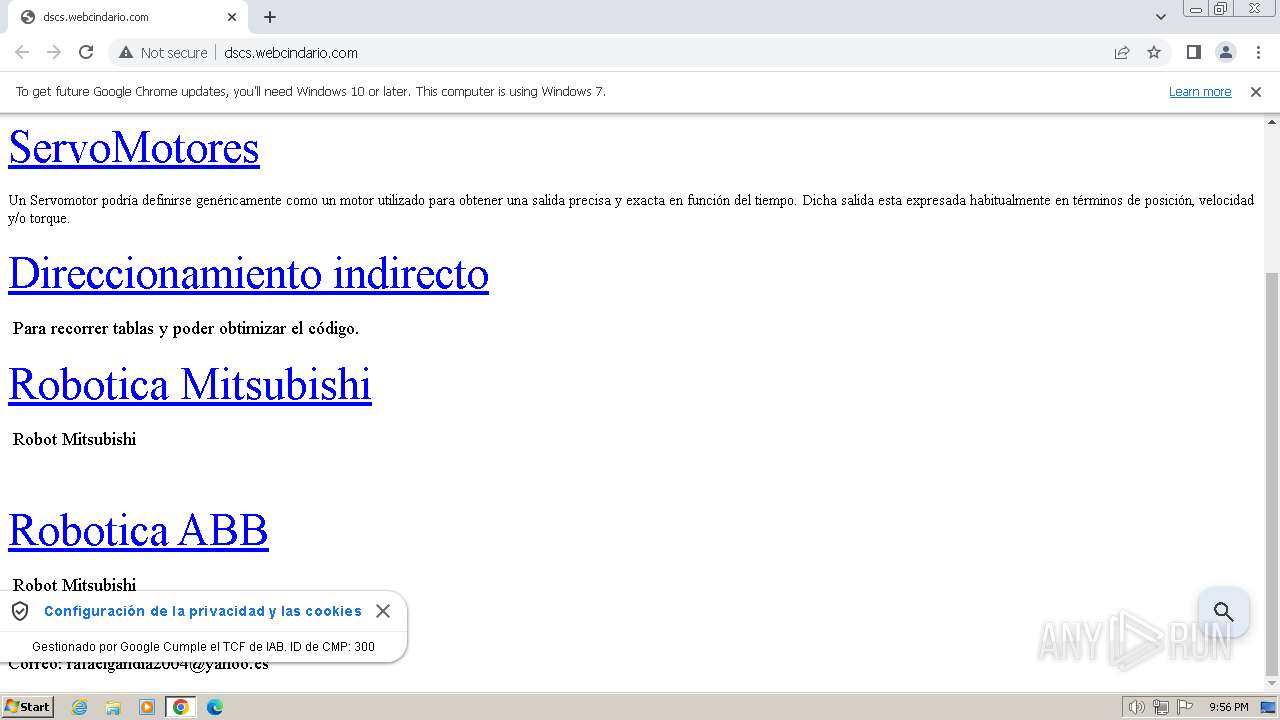1280x720 pixels.
Task: Open Configuración de la privacidad y las cookies
Action: click(203, 611)
